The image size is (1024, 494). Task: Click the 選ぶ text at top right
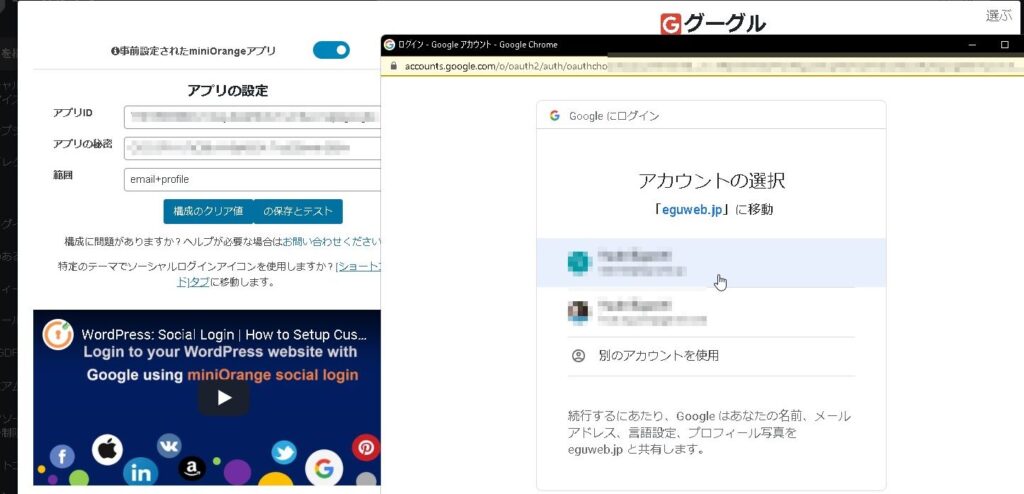tap(998, 15)
